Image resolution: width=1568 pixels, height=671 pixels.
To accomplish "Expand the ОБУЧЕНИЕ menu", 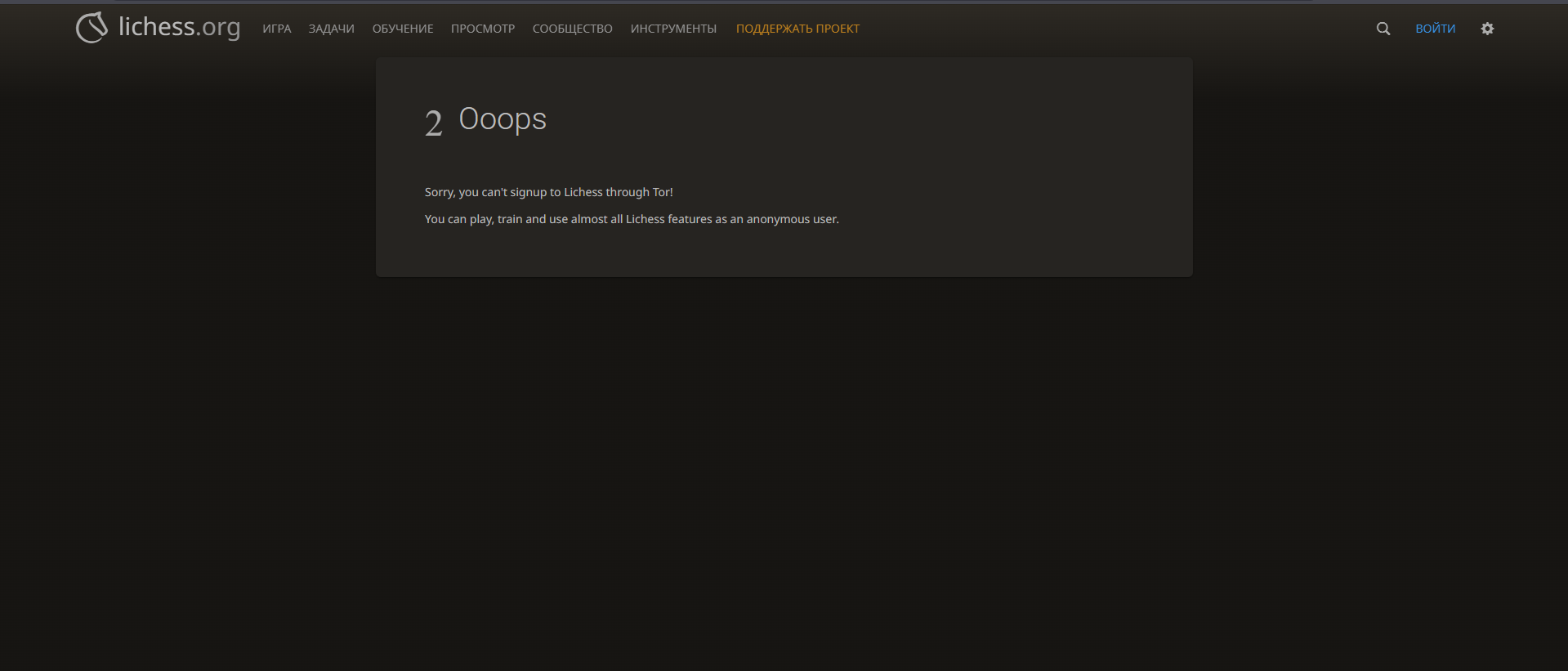I will 403,29.
